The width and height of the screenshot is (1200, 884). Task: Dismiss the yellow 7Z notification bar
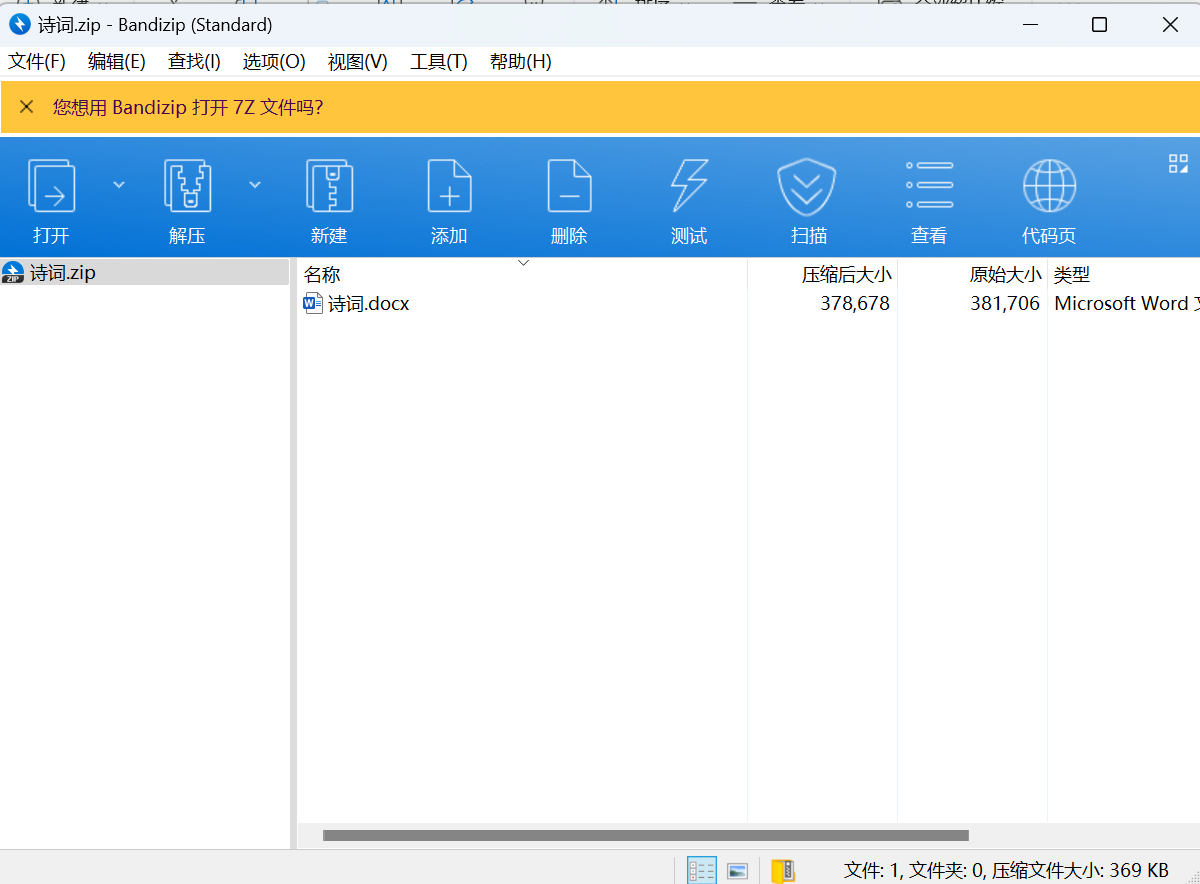point(27,107)
